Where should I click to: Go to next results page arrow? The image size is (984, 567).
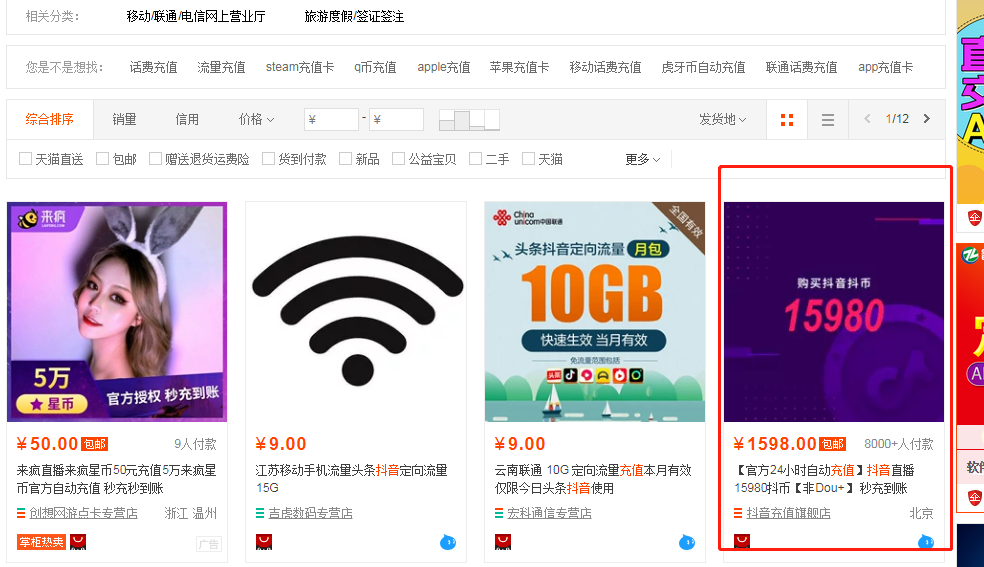point(927,119)
